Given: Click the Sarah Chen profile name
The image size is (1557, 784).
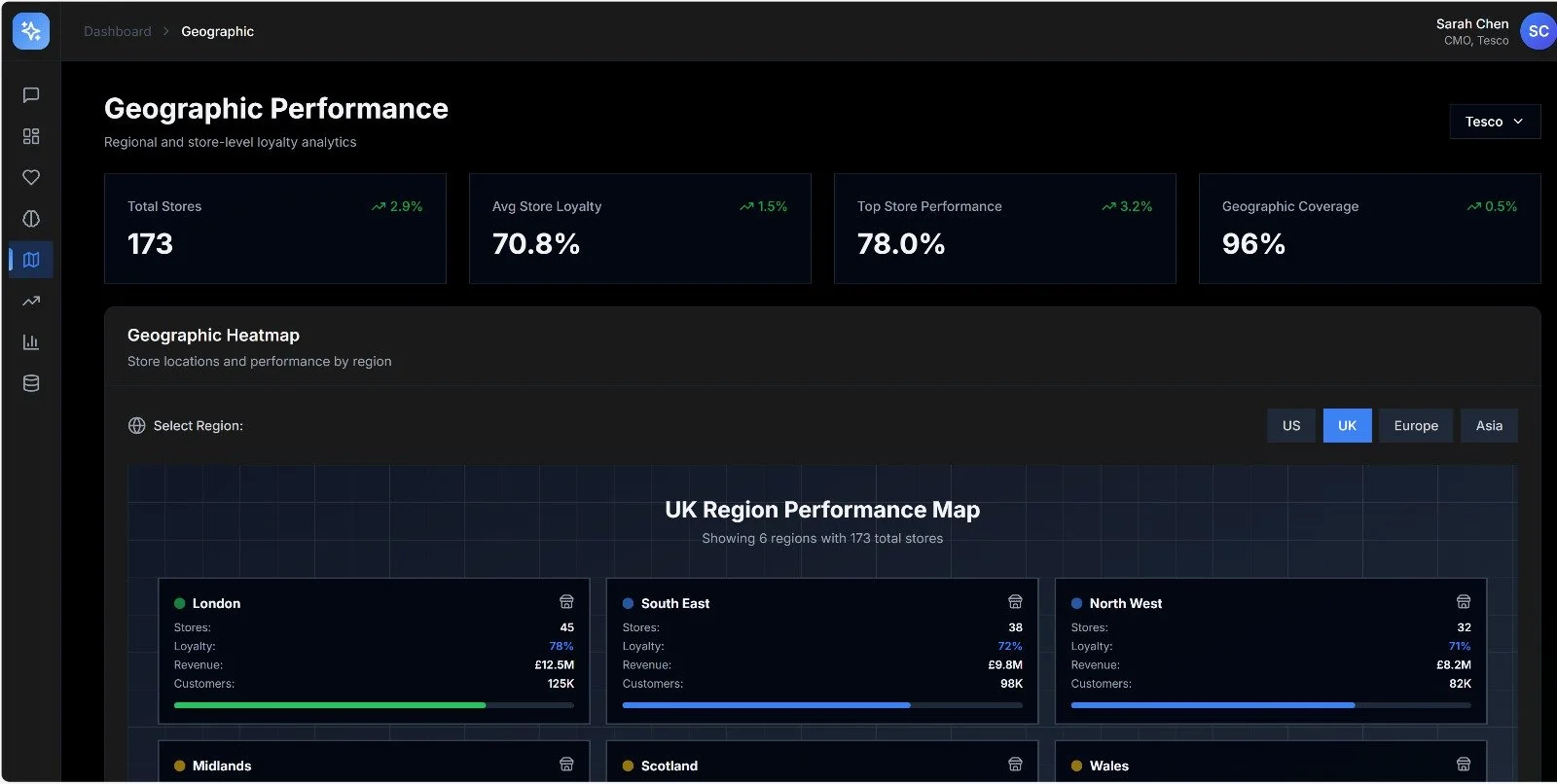Looking at the screenshot, I should pyautogui.click(x=1472, y=23).
